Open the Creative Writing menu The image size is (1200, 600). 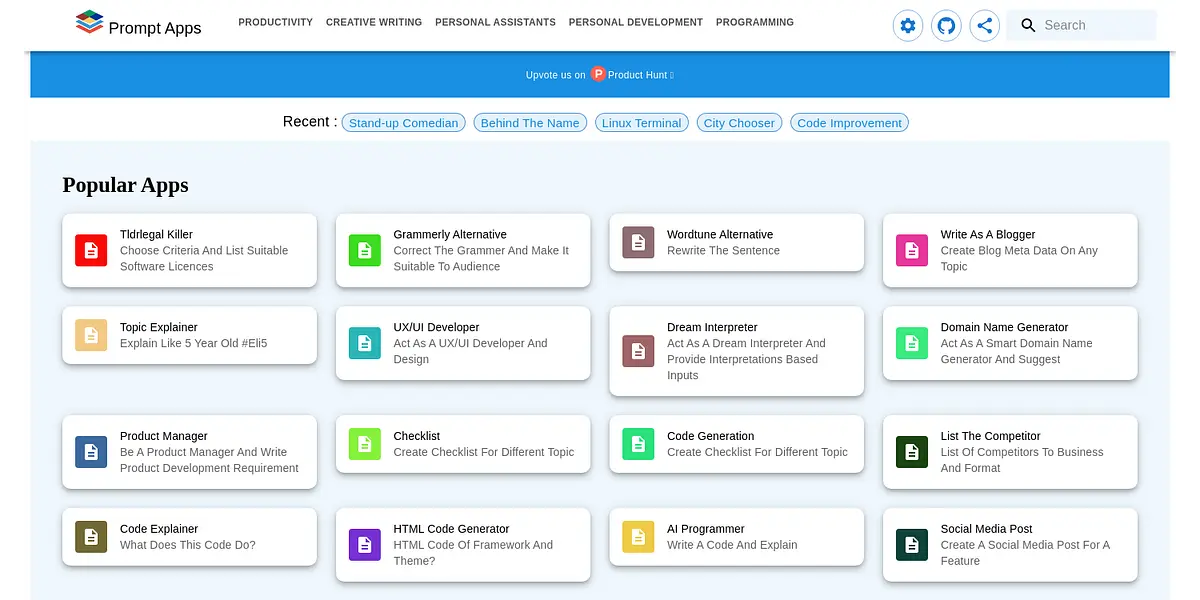374,22
